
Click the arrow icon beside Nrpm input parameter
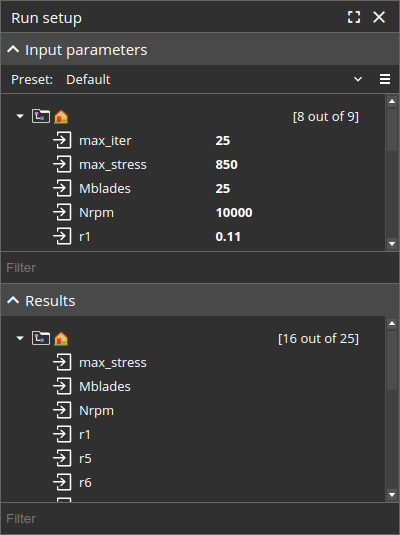62,212
